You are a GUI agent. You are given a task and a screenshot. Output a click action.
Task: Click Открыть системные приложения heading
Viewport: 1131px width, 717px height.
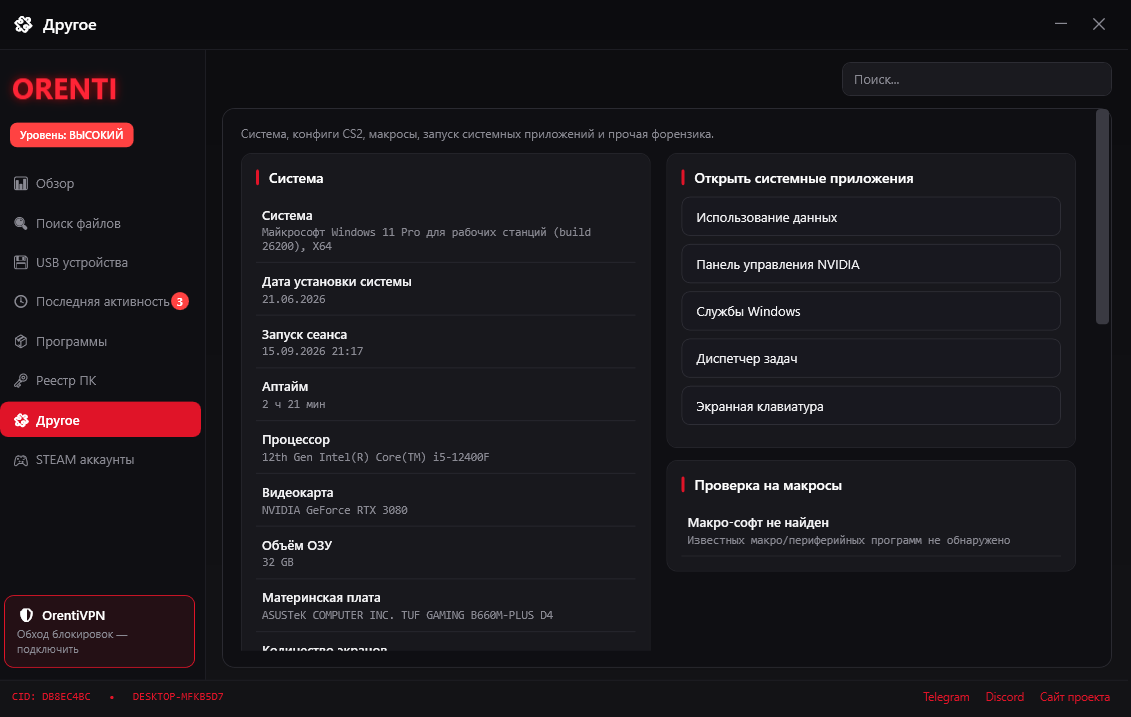click(804, 178)
